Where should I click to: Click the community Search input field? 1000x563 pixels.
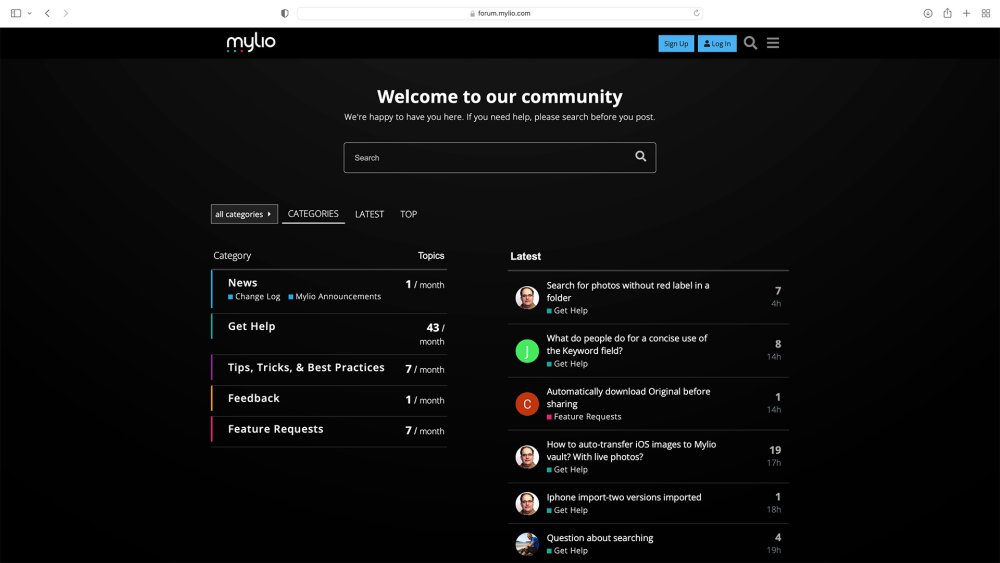tap(499, 157)
